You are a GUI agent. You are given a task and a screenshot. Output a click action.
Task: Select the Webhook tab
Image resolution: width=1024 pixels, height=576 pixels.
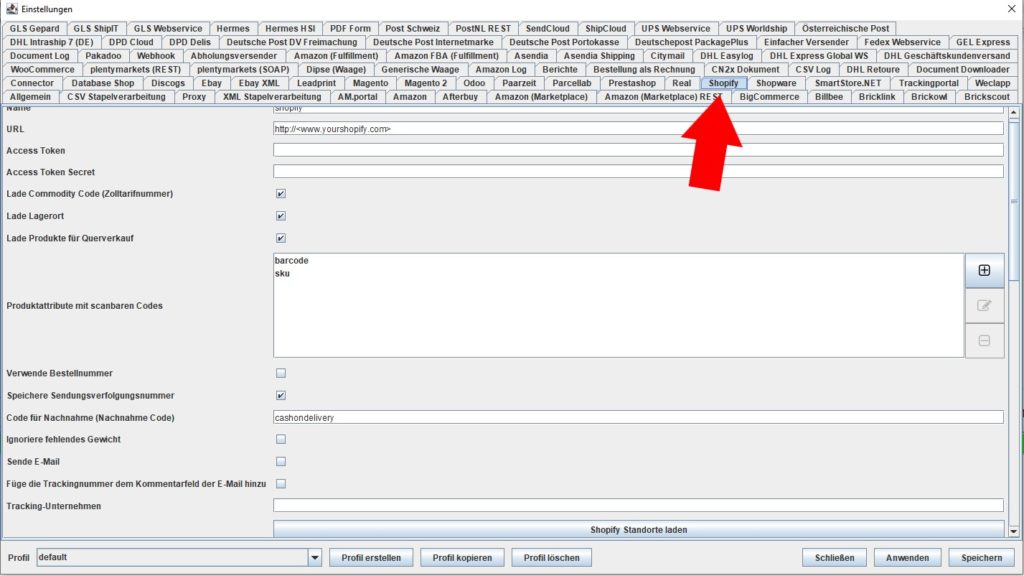[155, 56]
